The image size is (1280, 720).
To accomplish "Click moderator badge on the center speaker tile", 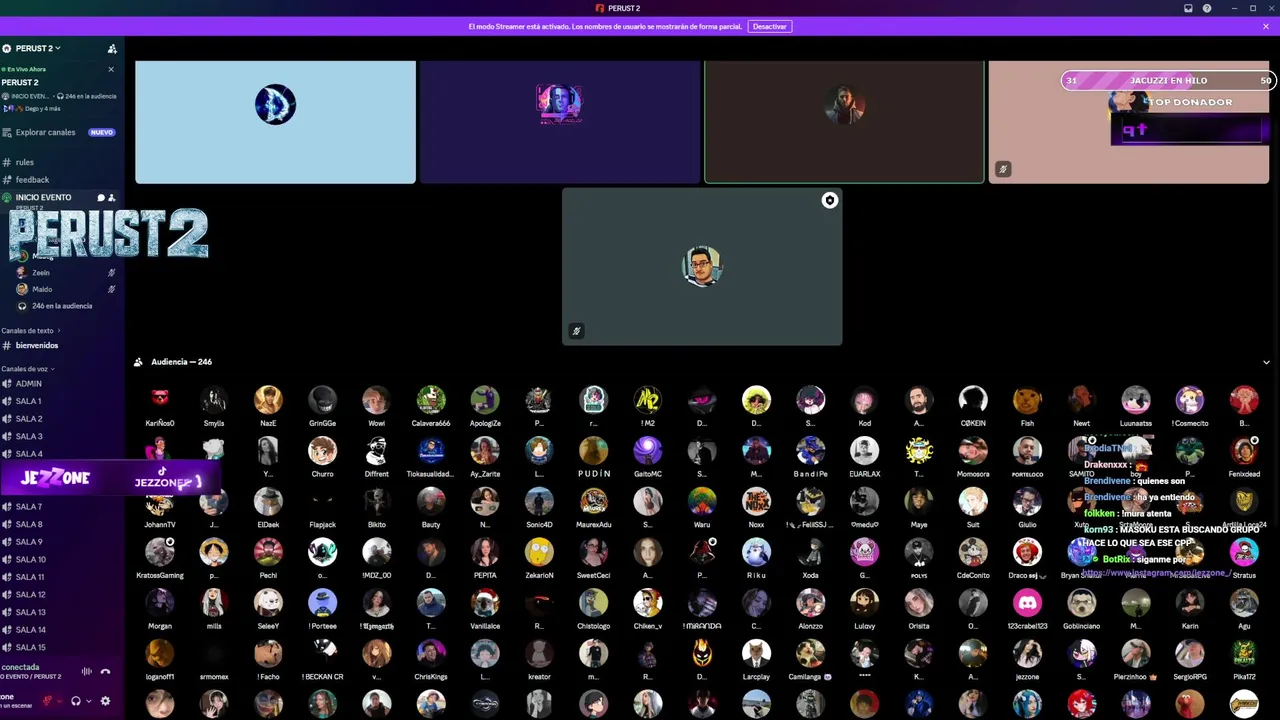I will [x=829, y=201].
